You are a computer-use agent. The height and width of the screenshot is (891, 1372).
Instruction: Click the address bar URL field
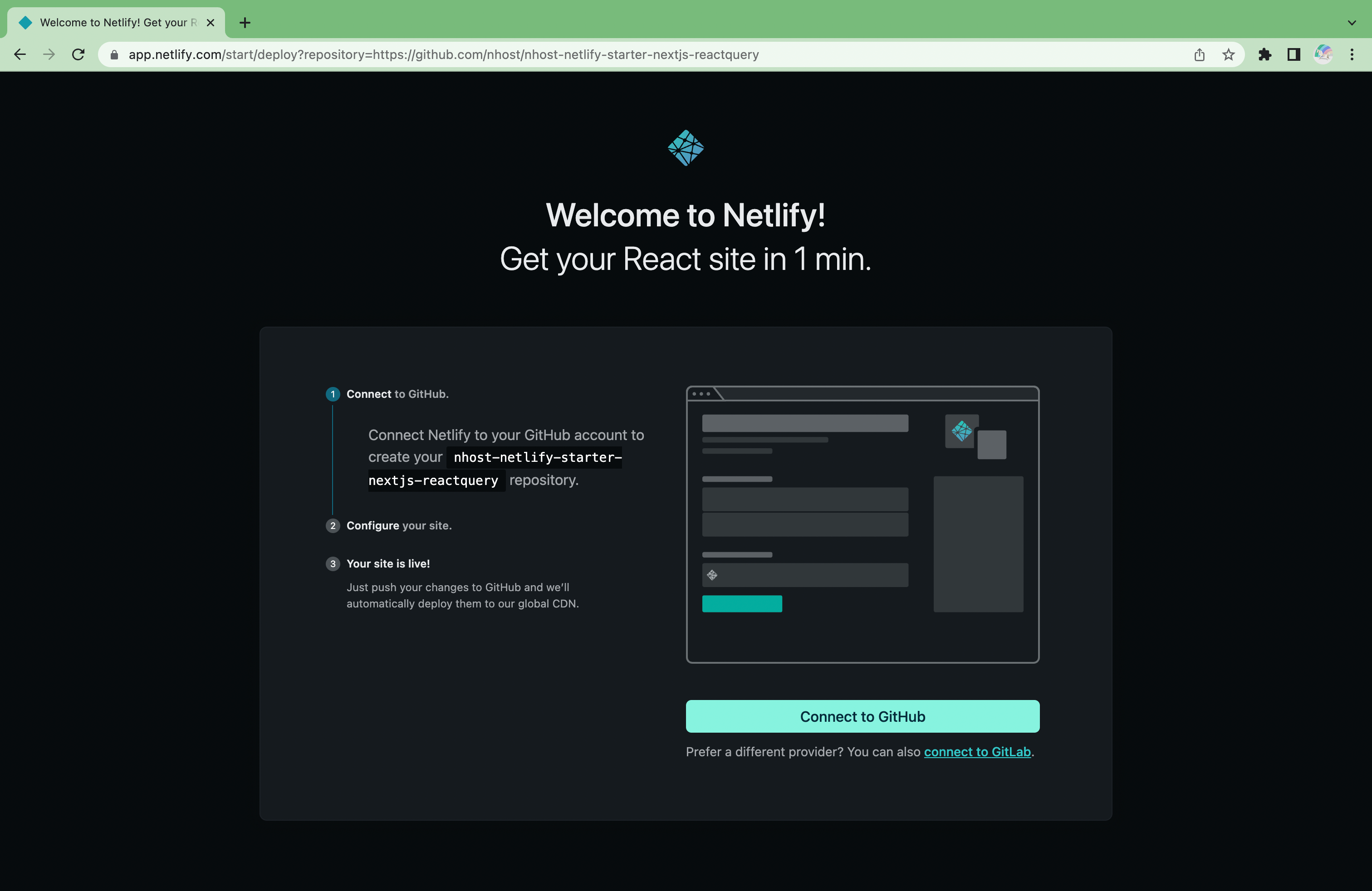pos(444,55)
